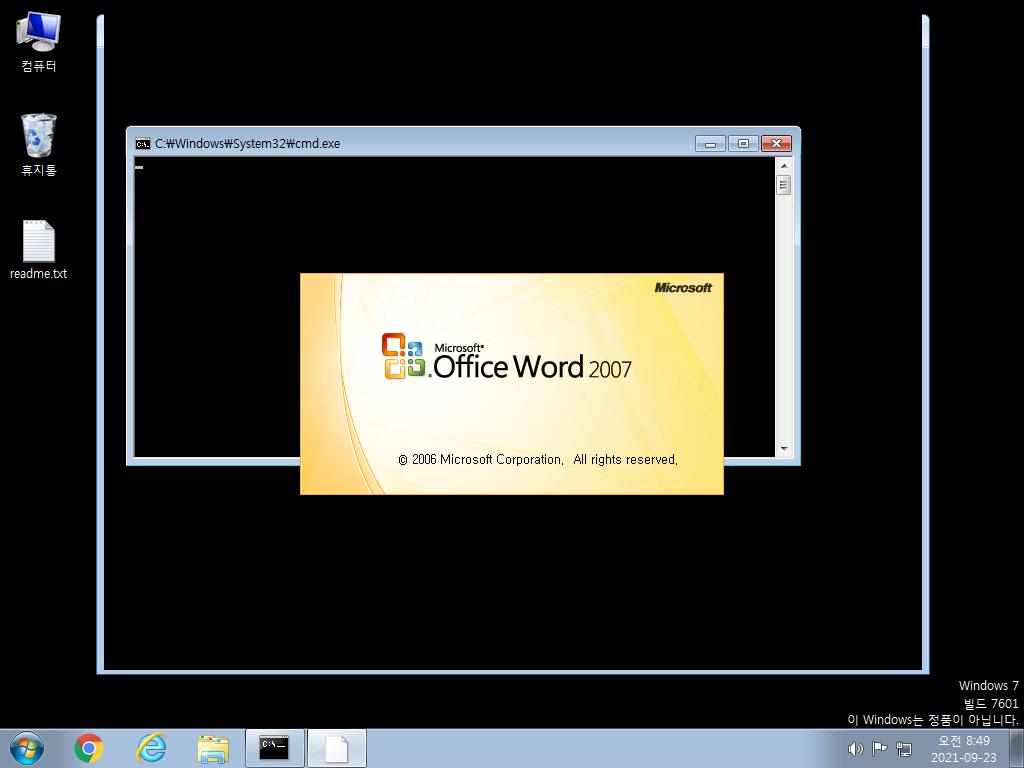Screen dimensions: 1024x768
Task: Click the cmd.exe scrollbar thumb
Action: click(x=784, y=185)
